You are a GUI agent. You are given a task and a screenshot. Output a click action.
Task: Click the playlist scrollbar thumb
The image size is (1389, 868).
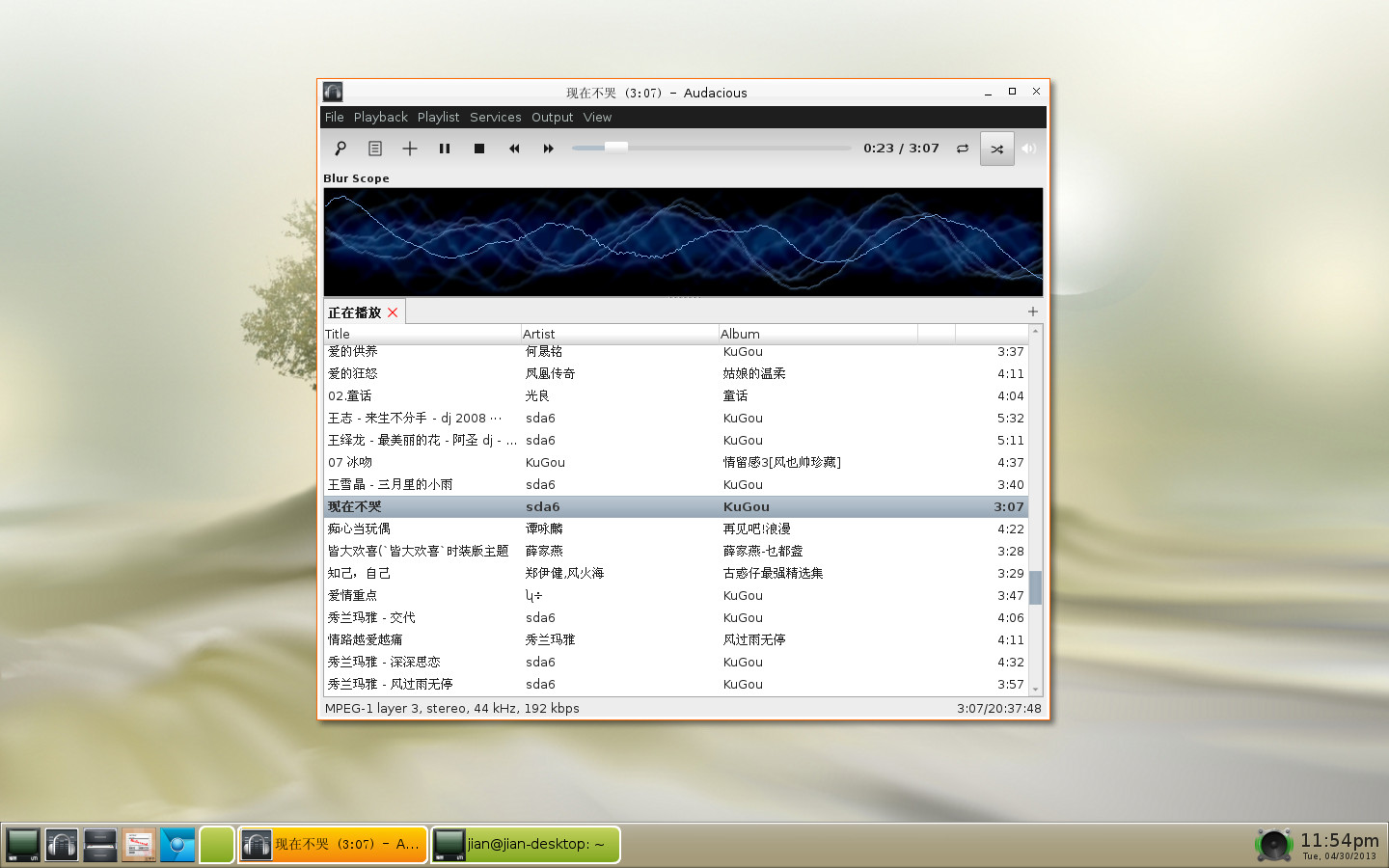point(1035,587)
